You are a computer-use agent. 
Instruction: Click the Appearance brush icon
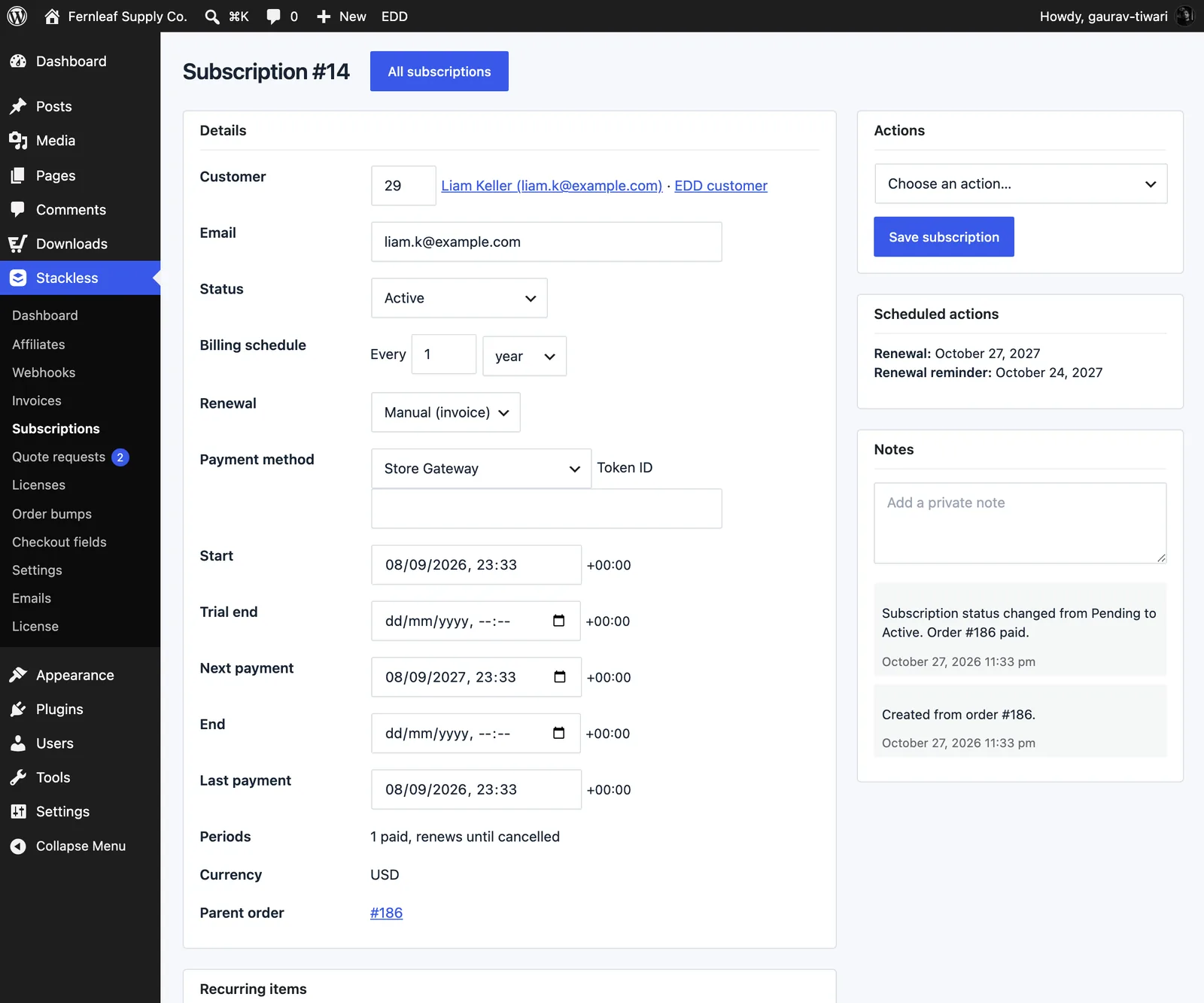tap(18, 675)
